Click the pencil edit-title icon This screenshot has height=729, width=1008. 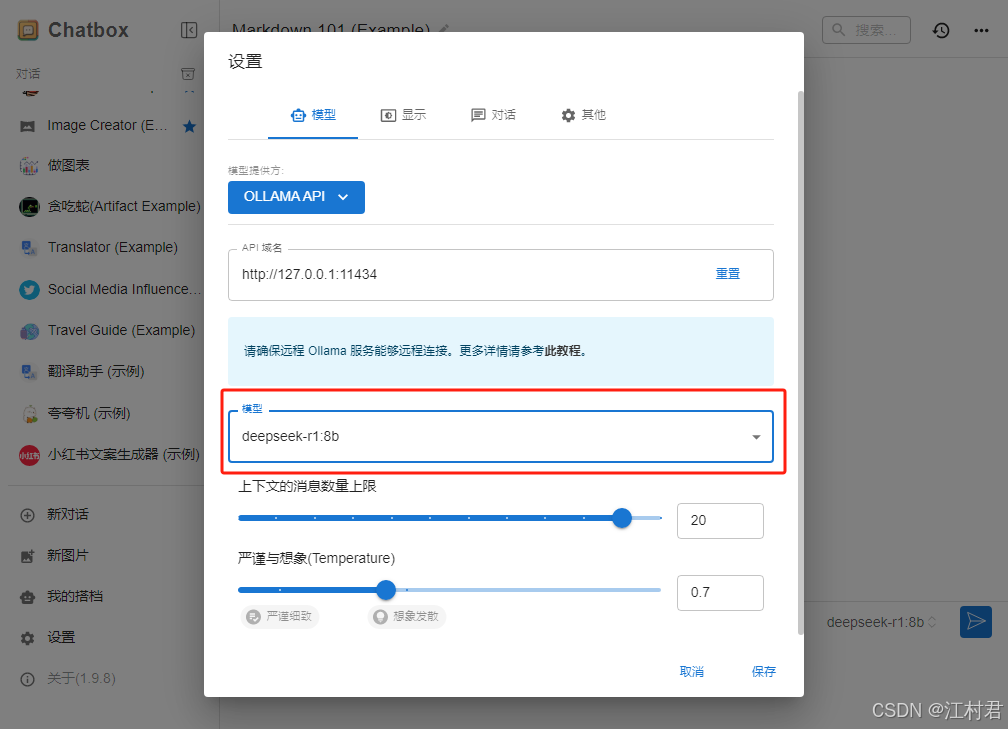point(444,28)
